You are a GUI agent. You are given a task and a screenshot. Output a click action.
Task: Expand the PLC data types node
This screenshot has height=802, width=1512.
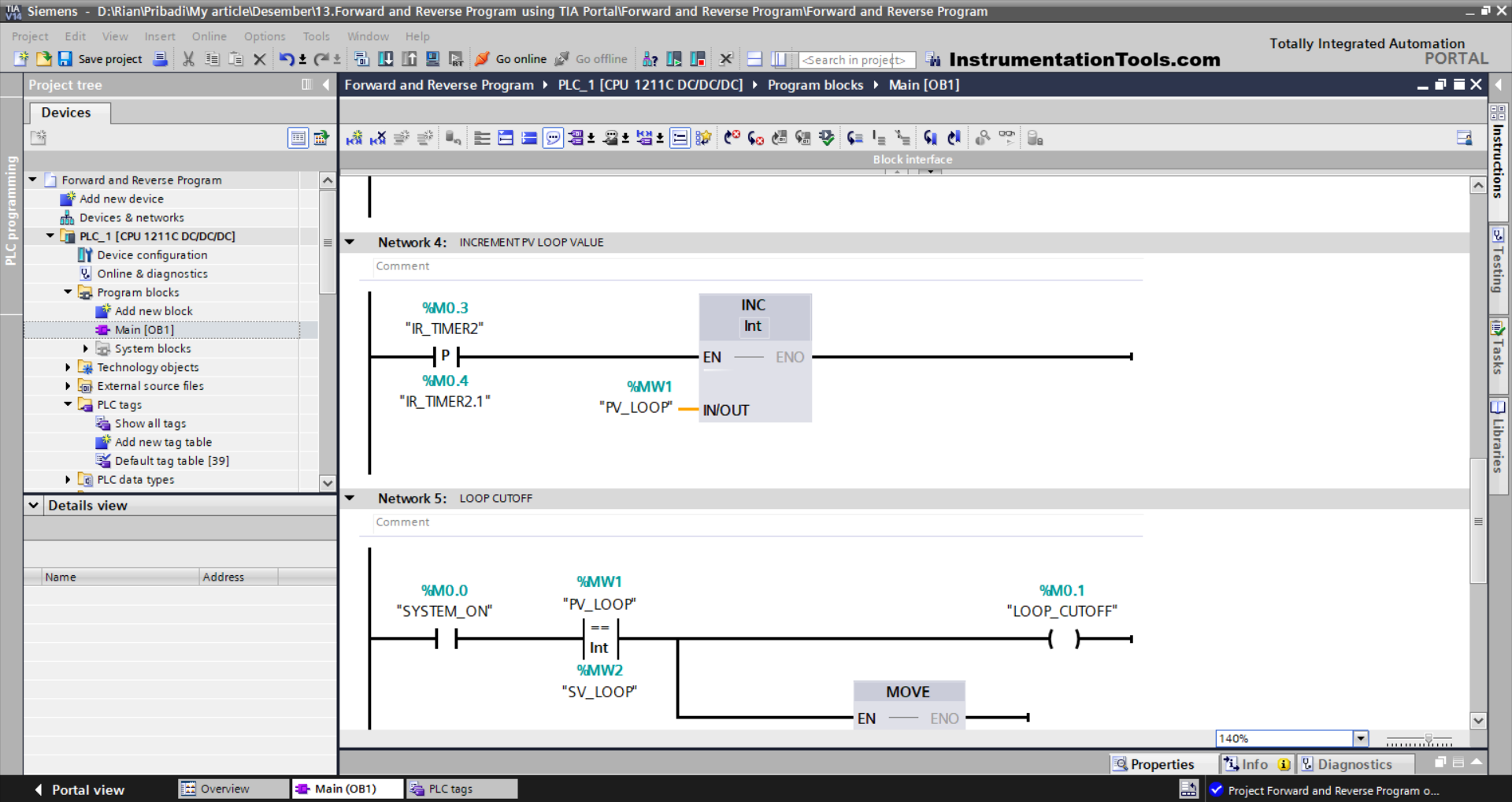click(68, 479)
